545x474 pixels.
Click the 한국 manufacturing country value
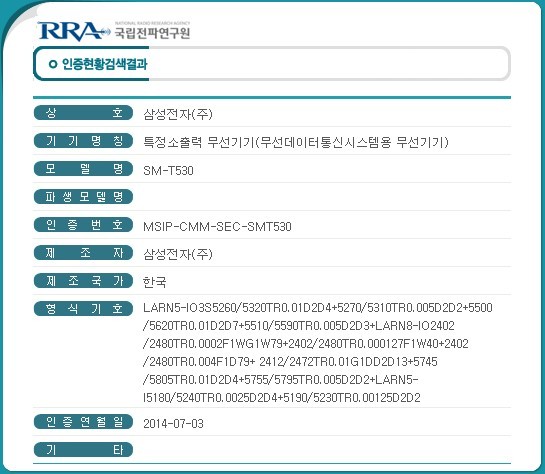155,282
